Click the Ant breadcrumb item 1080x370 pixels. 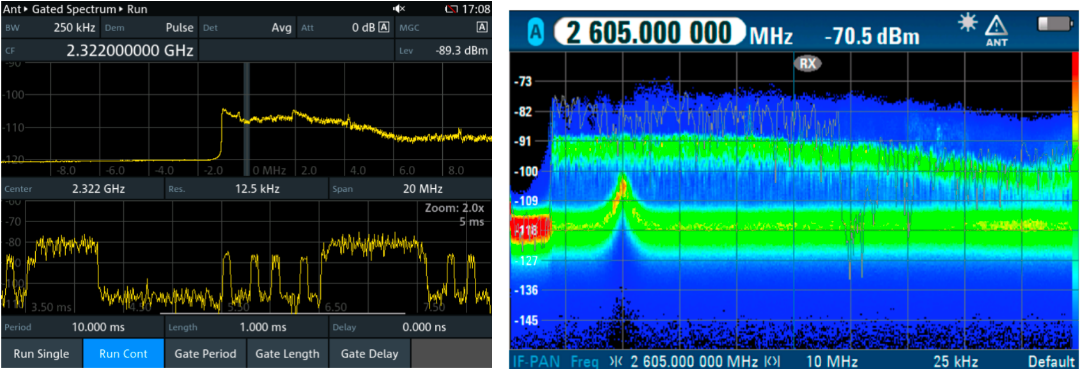click(12, 9)
